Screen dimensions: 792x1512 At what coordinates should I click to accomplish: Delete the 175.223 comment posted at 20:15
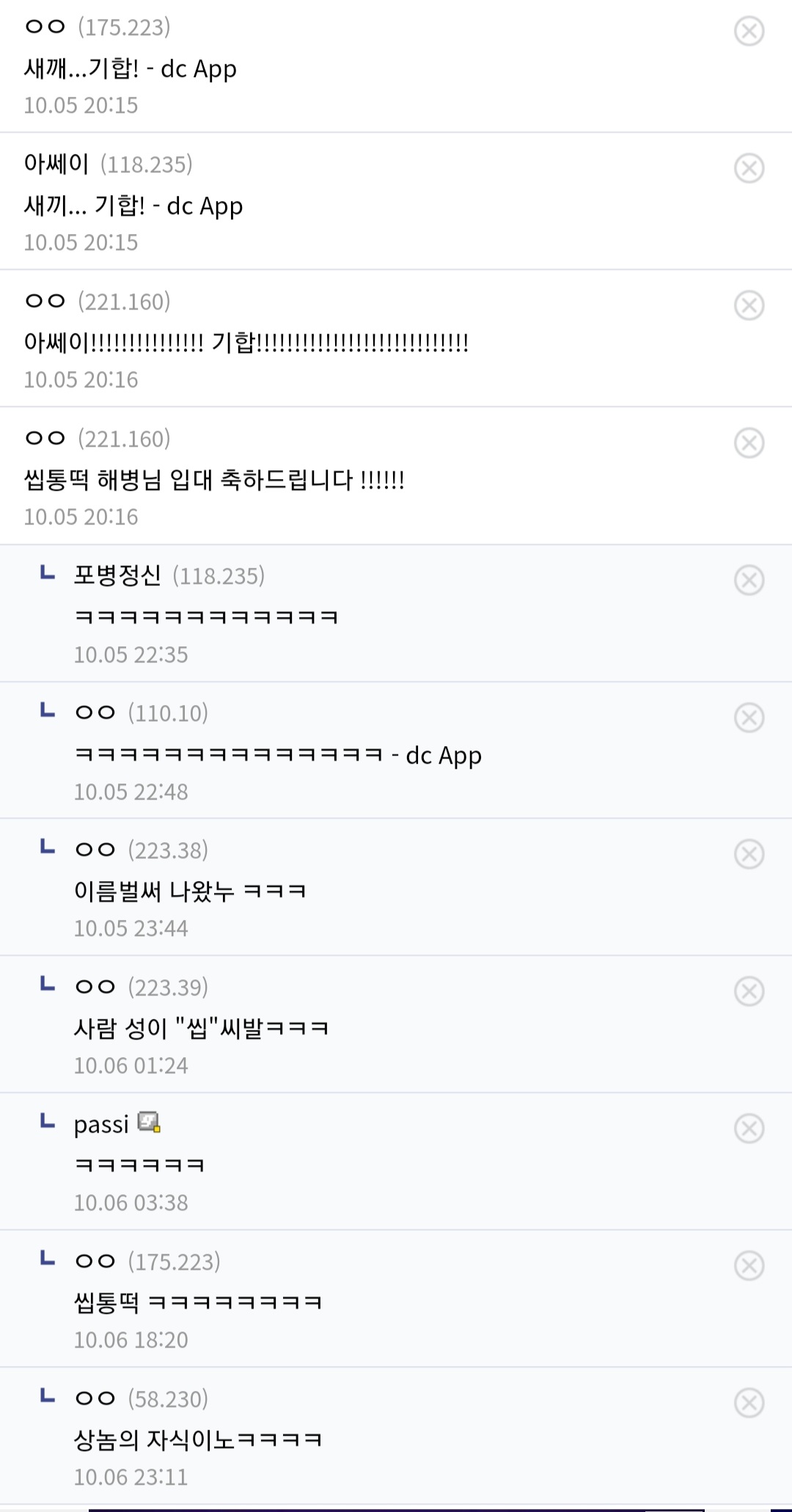coord(749,31)
